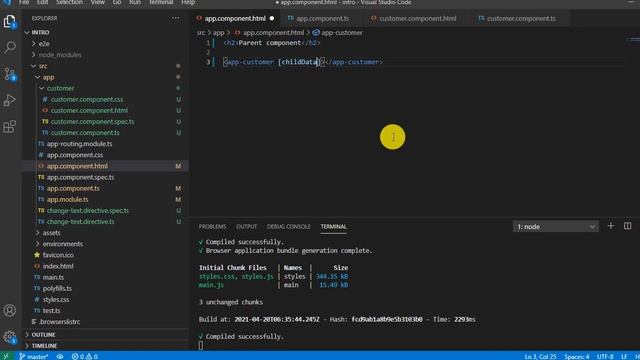Split the terminal panel
Viewport: 640px width, 360px height.
(x=627, y=226)
